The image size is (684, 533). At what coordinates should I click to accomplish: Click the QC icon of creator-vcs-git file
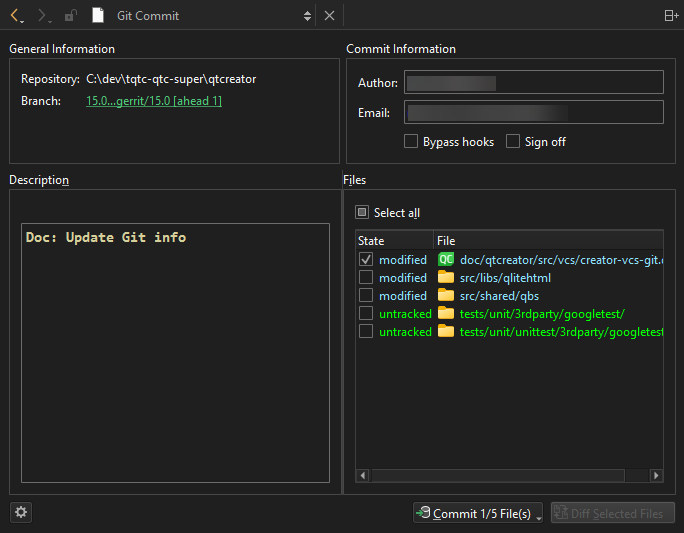pos(446,260)
